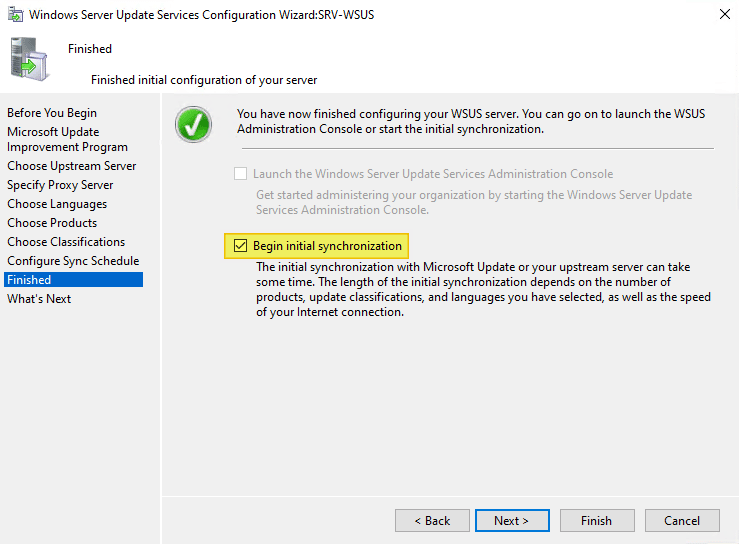
Task: Select the highlighted Finished step
Action: click(x=74, y=280)
